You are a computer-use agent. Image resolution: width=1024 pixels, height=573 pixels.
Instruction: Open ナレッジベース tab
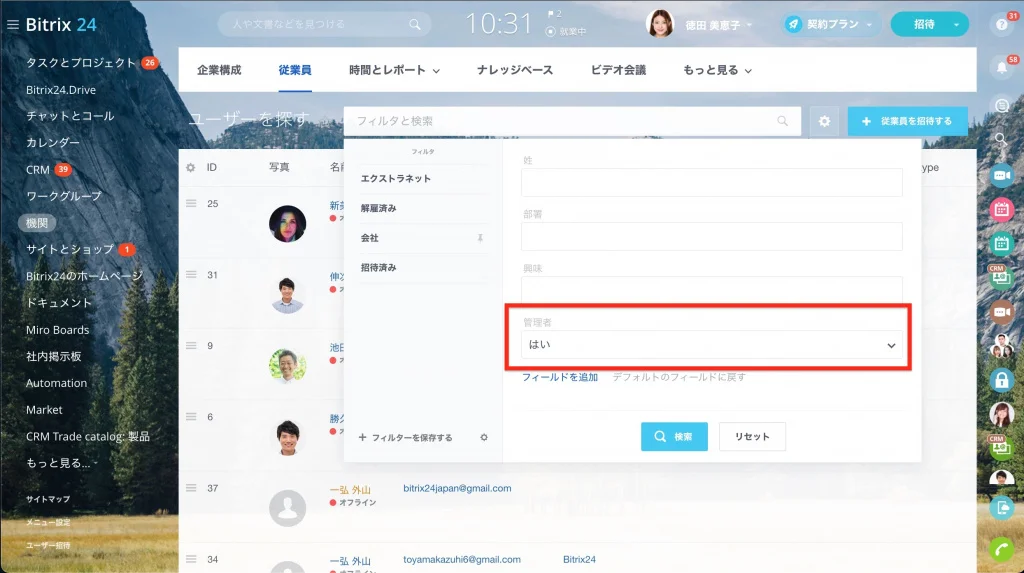tap(515, 70)
